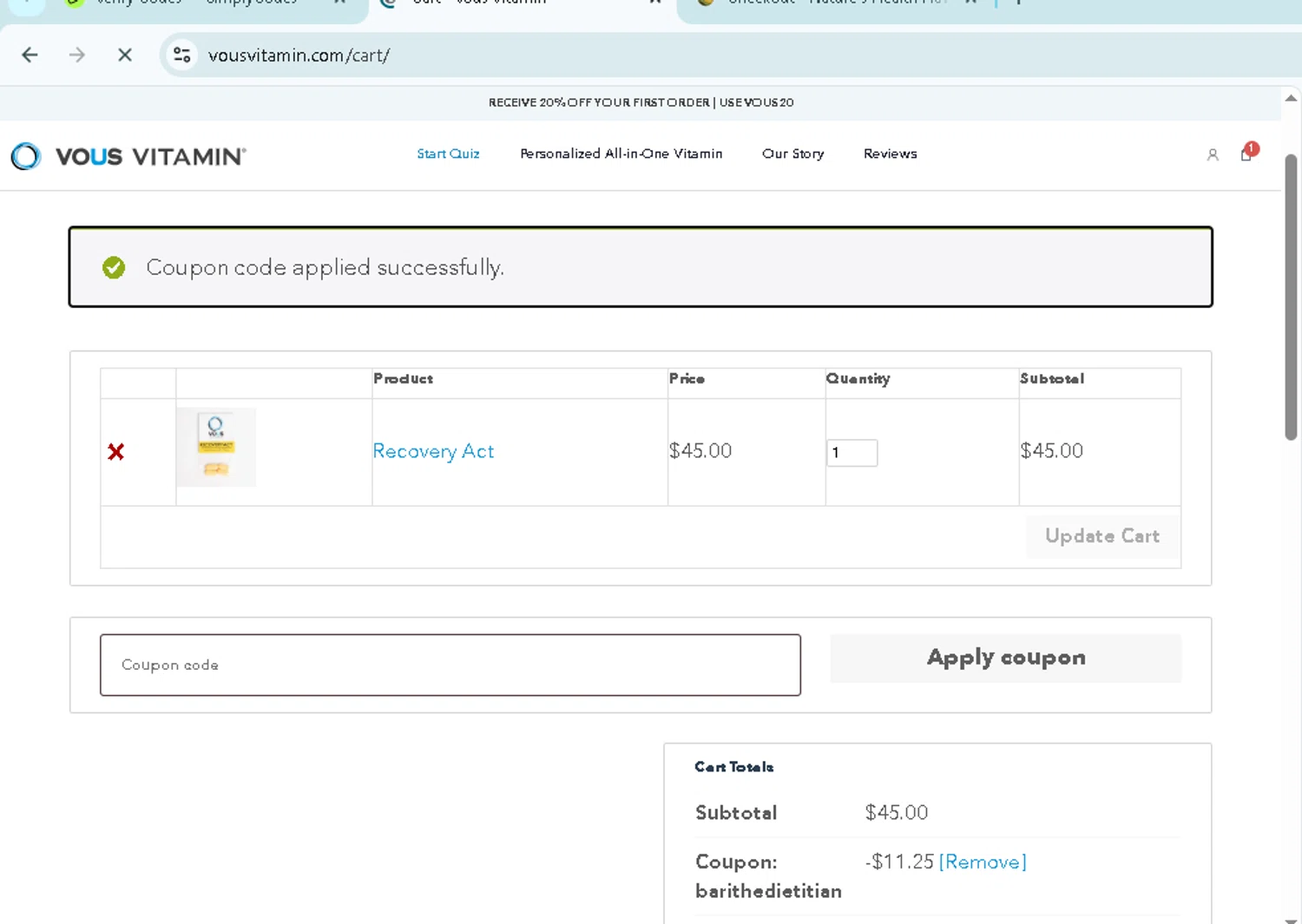Click the quantity field for Recovery Act
Viewport: 1302px width, 924px height.
[852, 452]
